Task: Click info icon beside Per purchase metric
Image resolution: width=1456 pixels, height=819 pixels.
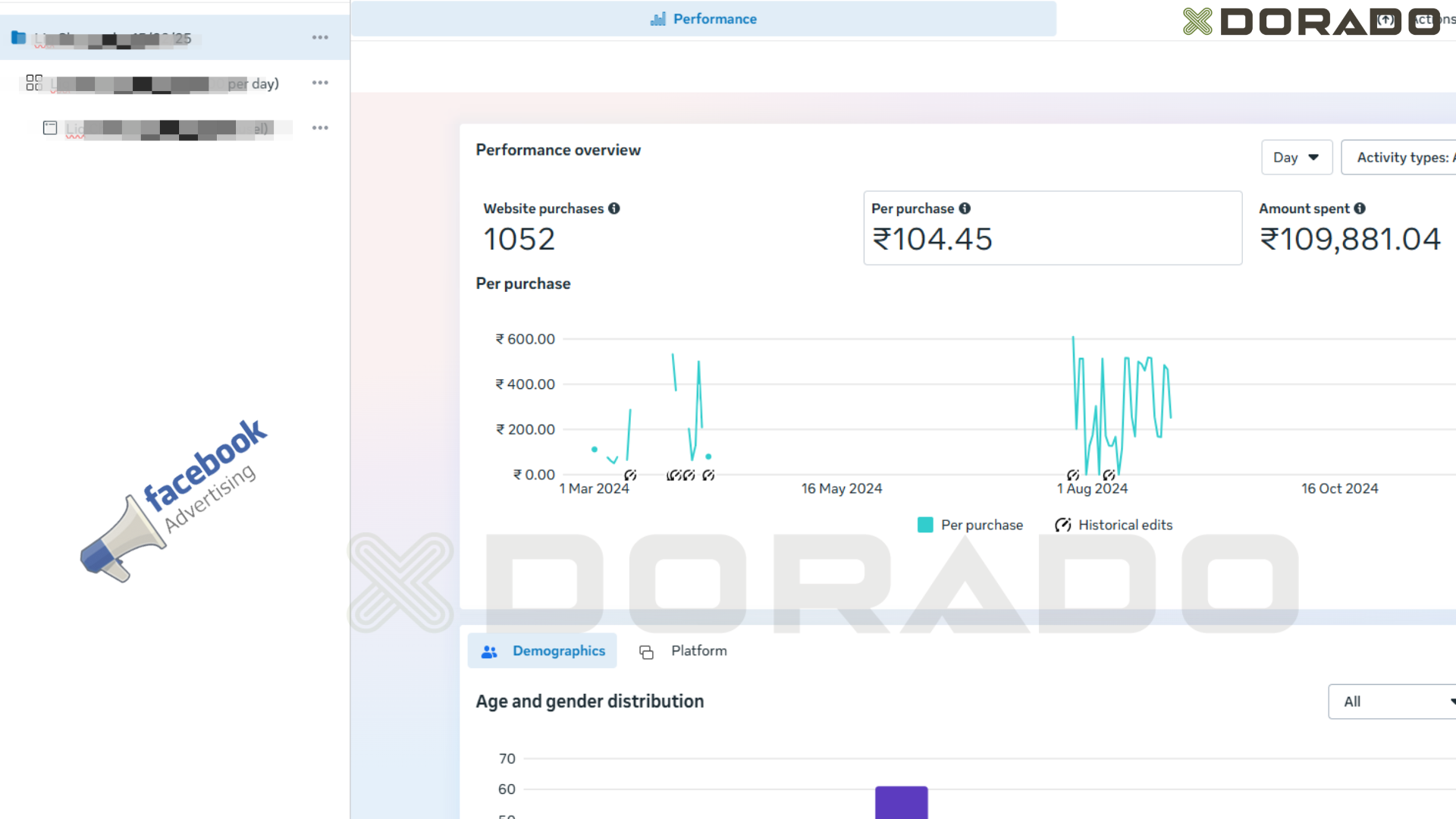Action: 965,209
